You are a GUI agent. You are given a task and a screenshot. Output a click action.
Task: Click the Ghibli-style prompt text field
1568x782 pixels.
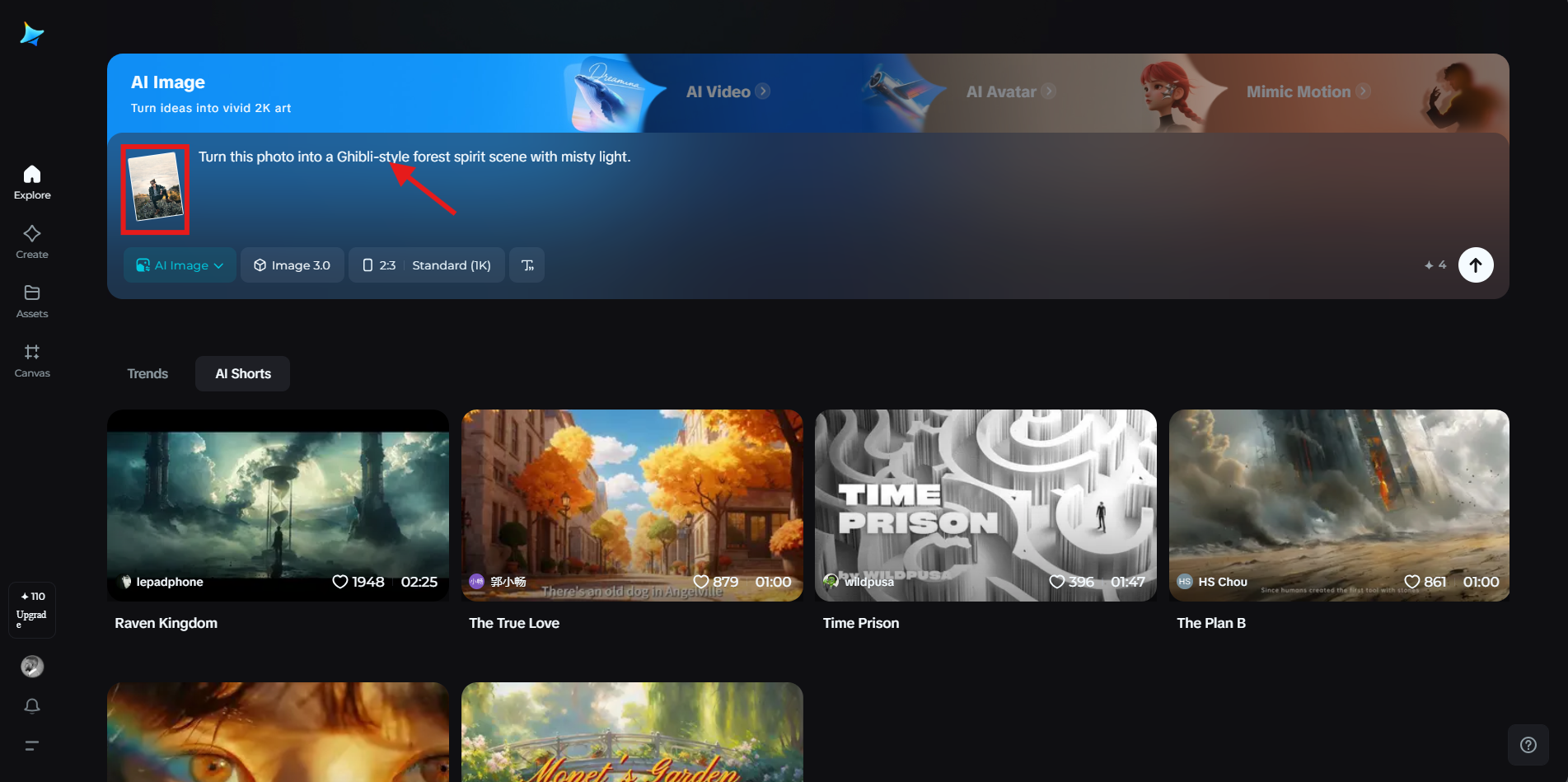click(414, 157)
